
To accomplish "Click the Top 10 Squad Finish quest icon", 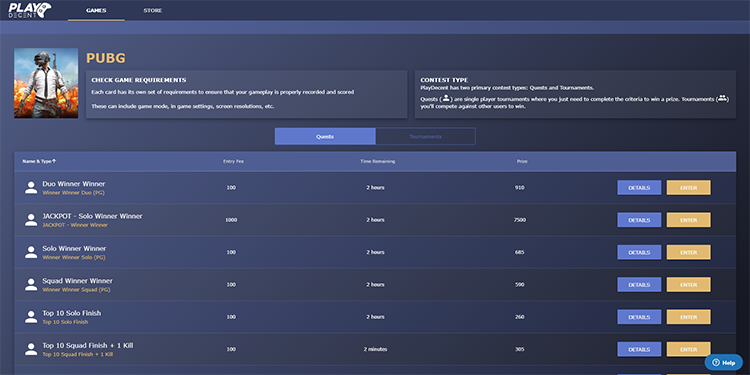I will [x=31, y=349].
